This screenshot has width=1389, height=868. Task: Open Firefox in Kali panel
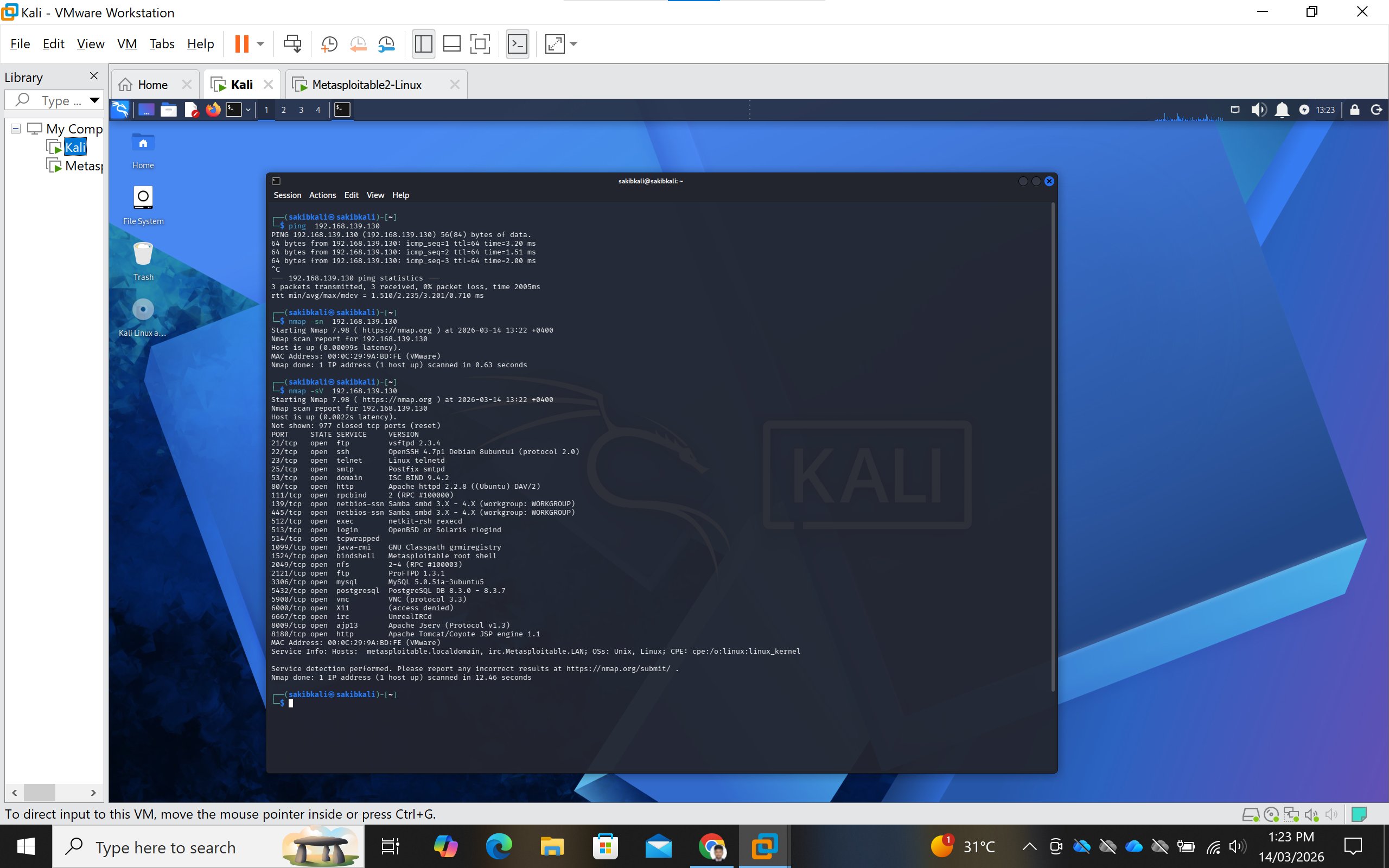pyautogui.click(x=213, y=110)
